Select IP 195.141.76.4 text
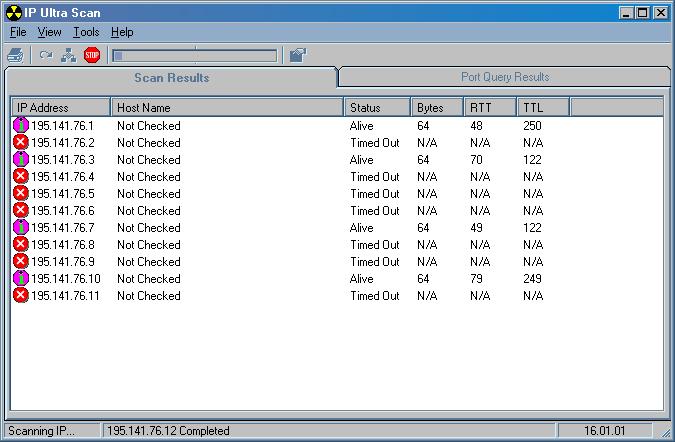Image resolution: width=675 pixels, height=442 pixels. coord(62,176)
